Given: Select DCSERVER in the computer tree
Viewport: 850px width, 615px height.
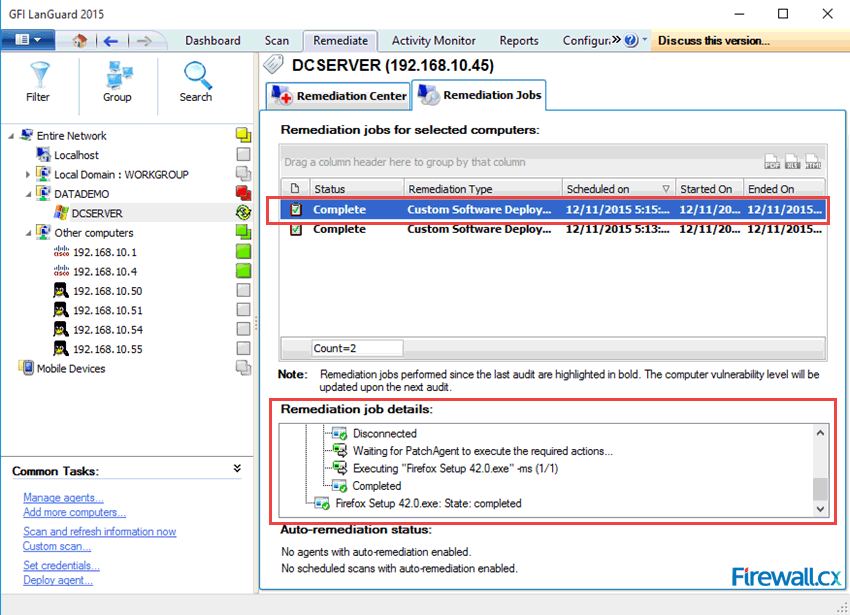Looking at the screenshot, I should (x=97, y=214).
